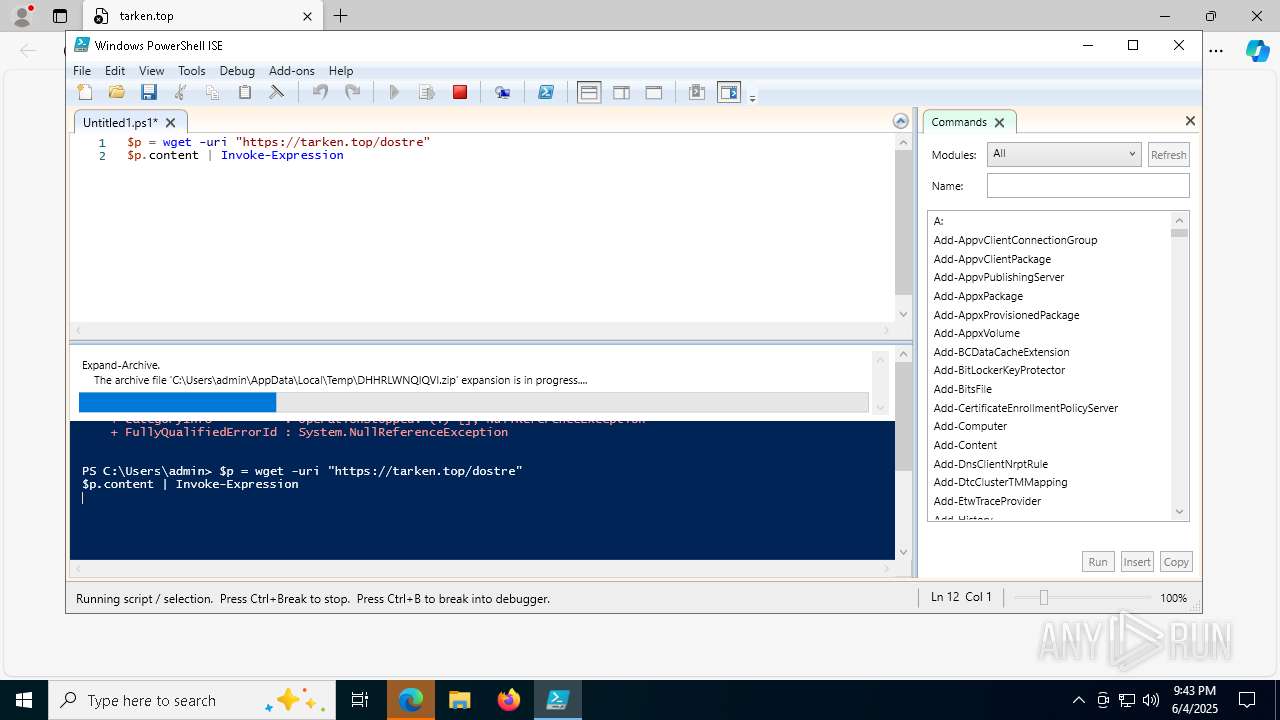Viewport: 1280px width, 720px height.
Task: Select Add-AppxPackage in the commands list
Action: click(x=978, y=296)
